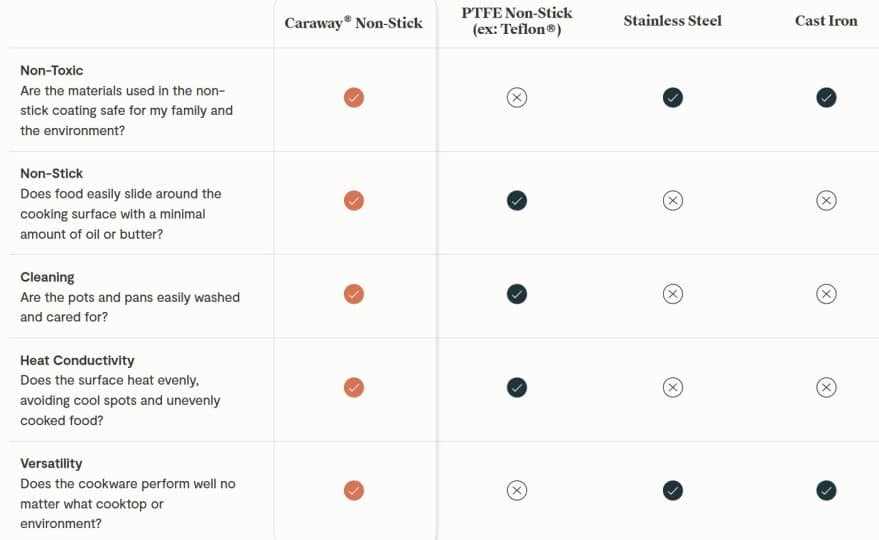Click Stainless Steel's check for Versatility
Screen dimensions: 879x540
[x=673, y=490]
